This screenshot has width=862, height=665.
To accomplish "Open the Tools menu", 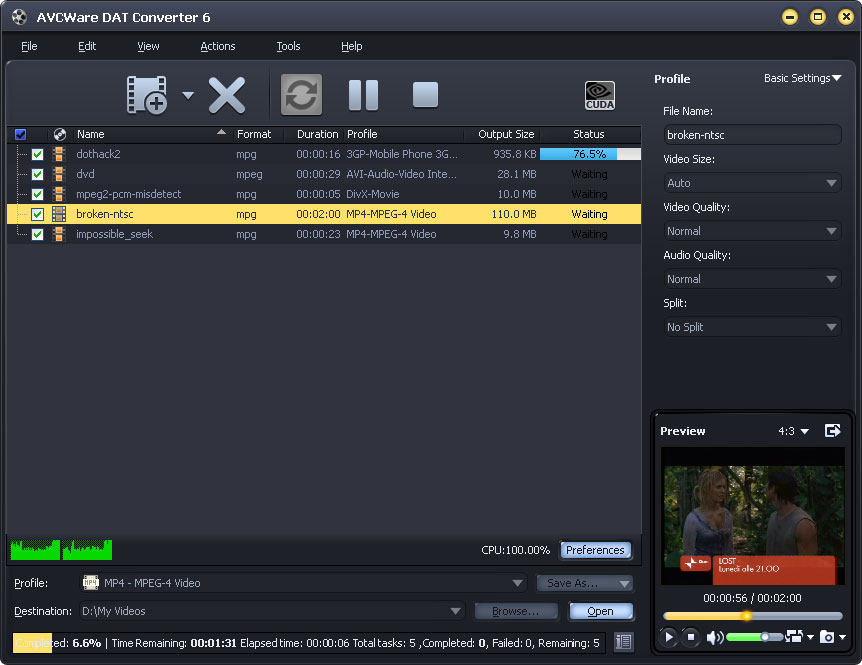I will (x=288, y=46).
